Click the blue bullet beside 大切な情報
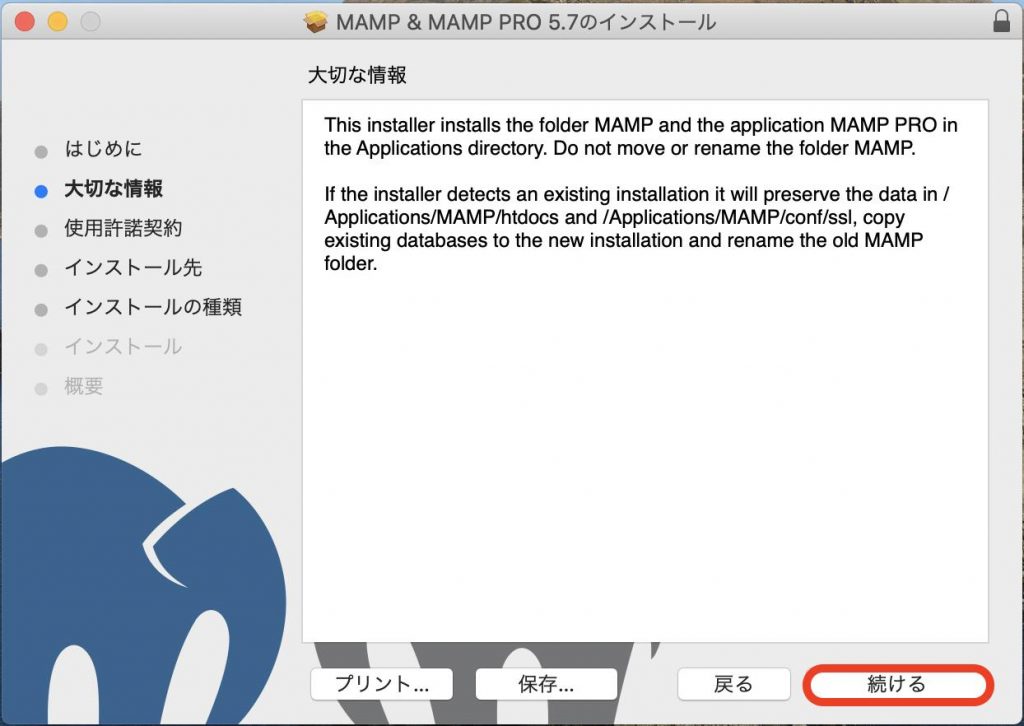 pyautogui.click(x=41, y=191)
